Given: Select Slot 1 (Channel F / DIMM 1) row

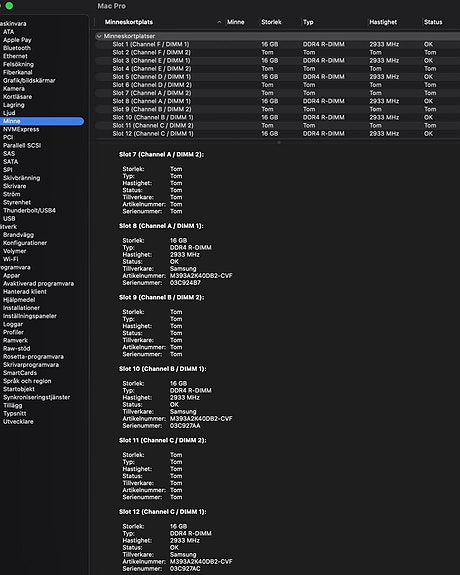Looking at the screenshot, I should point(278,44).
